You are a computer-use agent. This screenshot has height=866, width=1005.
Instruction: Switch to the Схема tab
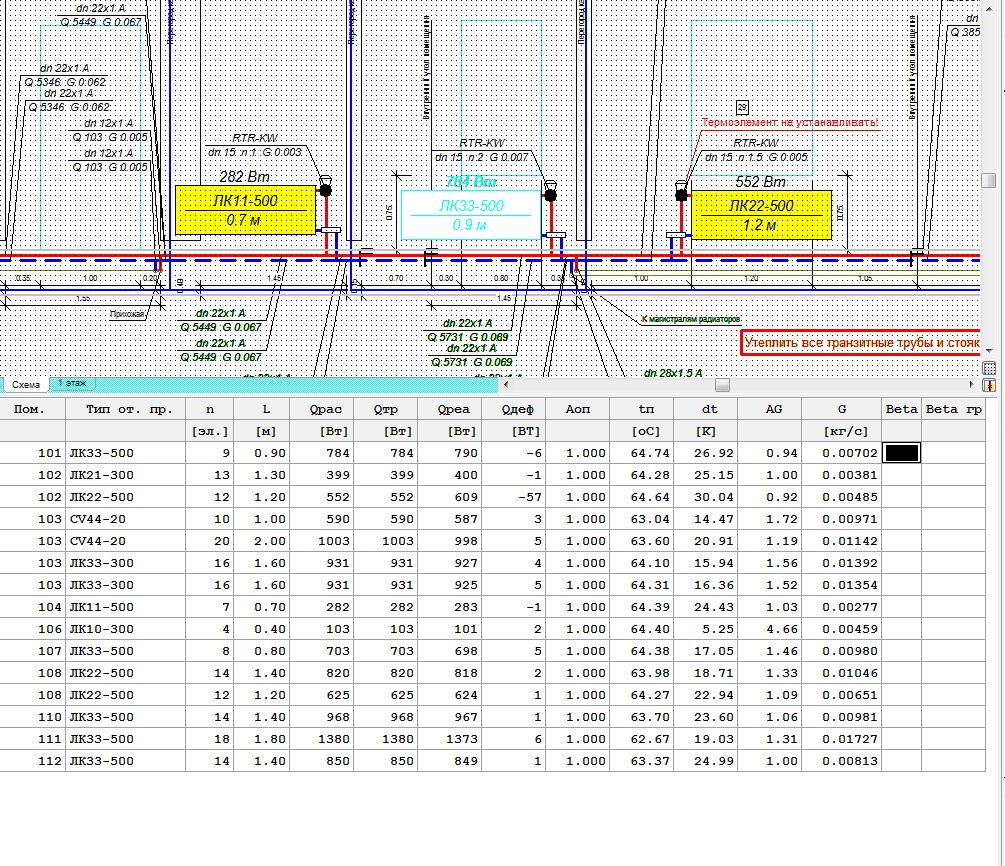click(26, 385)
